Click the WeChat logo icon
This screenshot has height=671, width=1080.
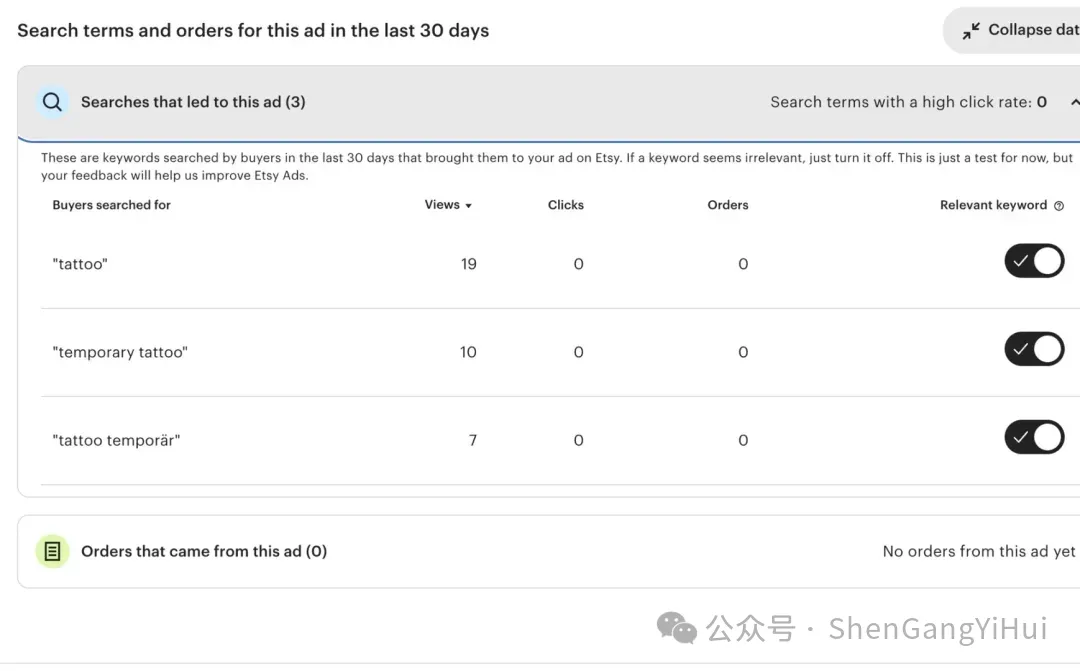(x=677, y=628)
